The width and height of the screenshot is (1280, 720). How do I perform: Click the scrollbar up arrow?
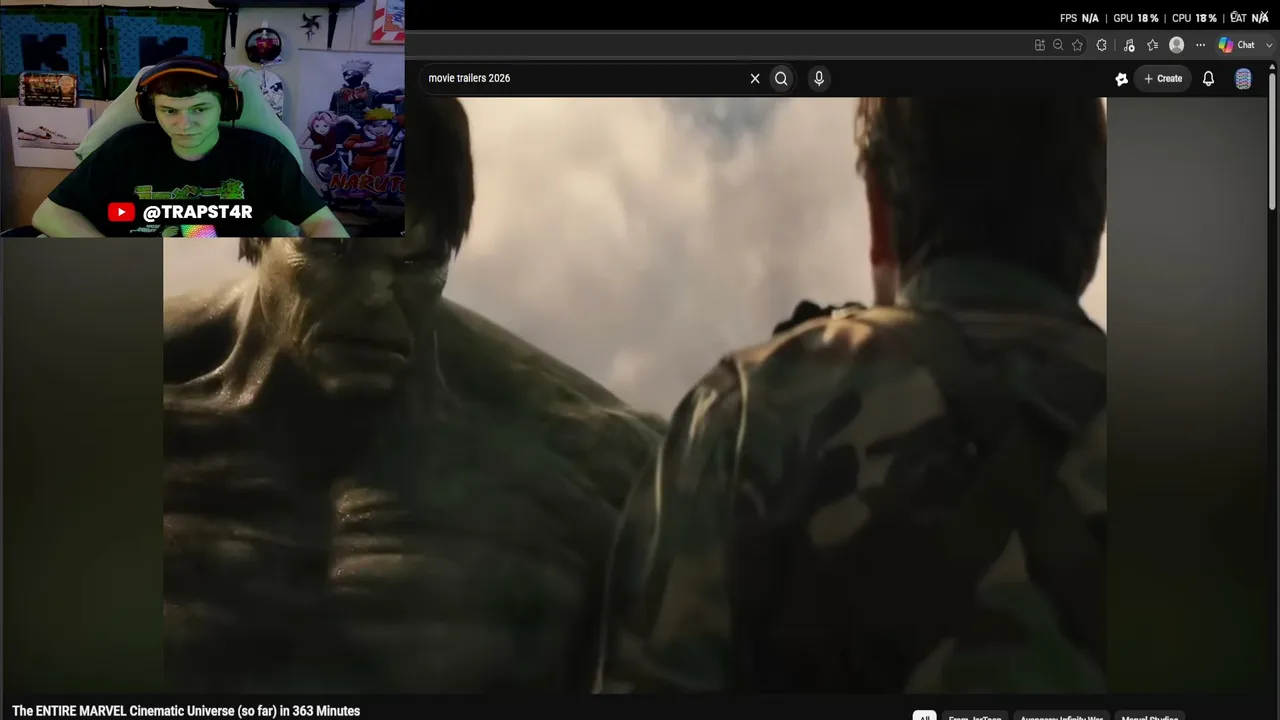pyautogui.click(x=1272, y=67)
